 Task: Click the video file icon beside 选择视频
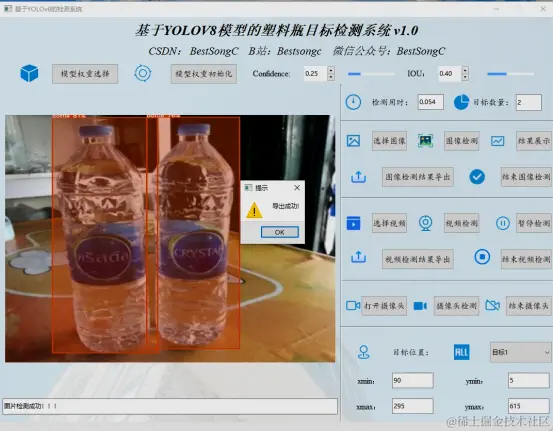pos(353,223)
